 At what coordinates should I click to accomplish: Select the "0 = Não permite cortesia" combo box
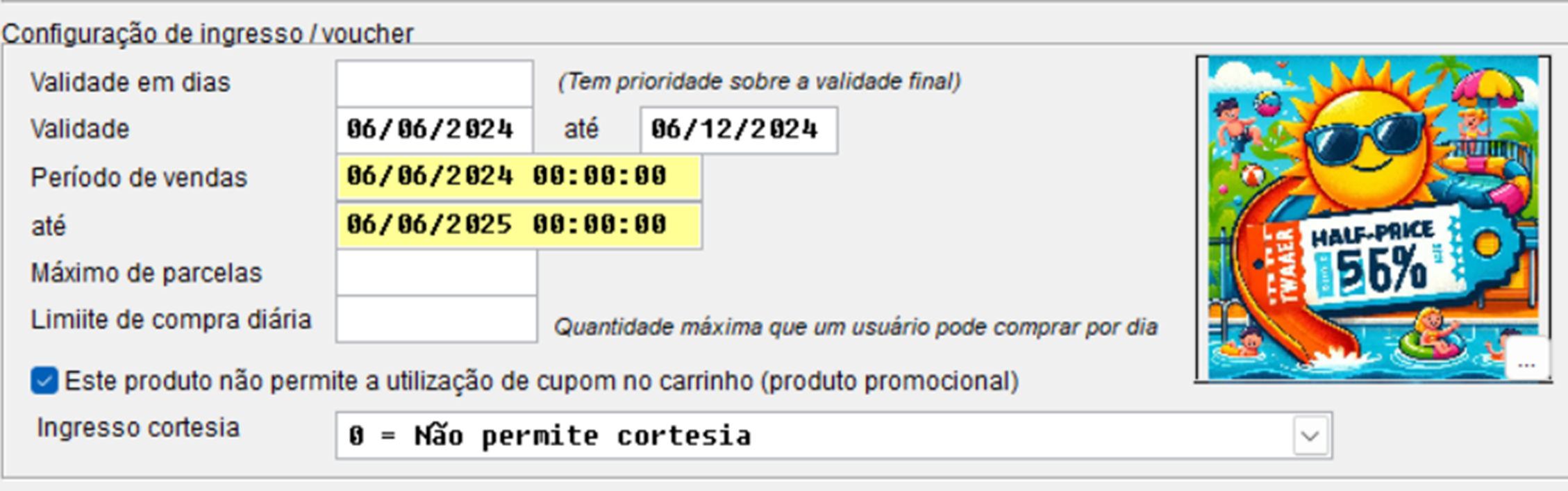tap(812, 436)
